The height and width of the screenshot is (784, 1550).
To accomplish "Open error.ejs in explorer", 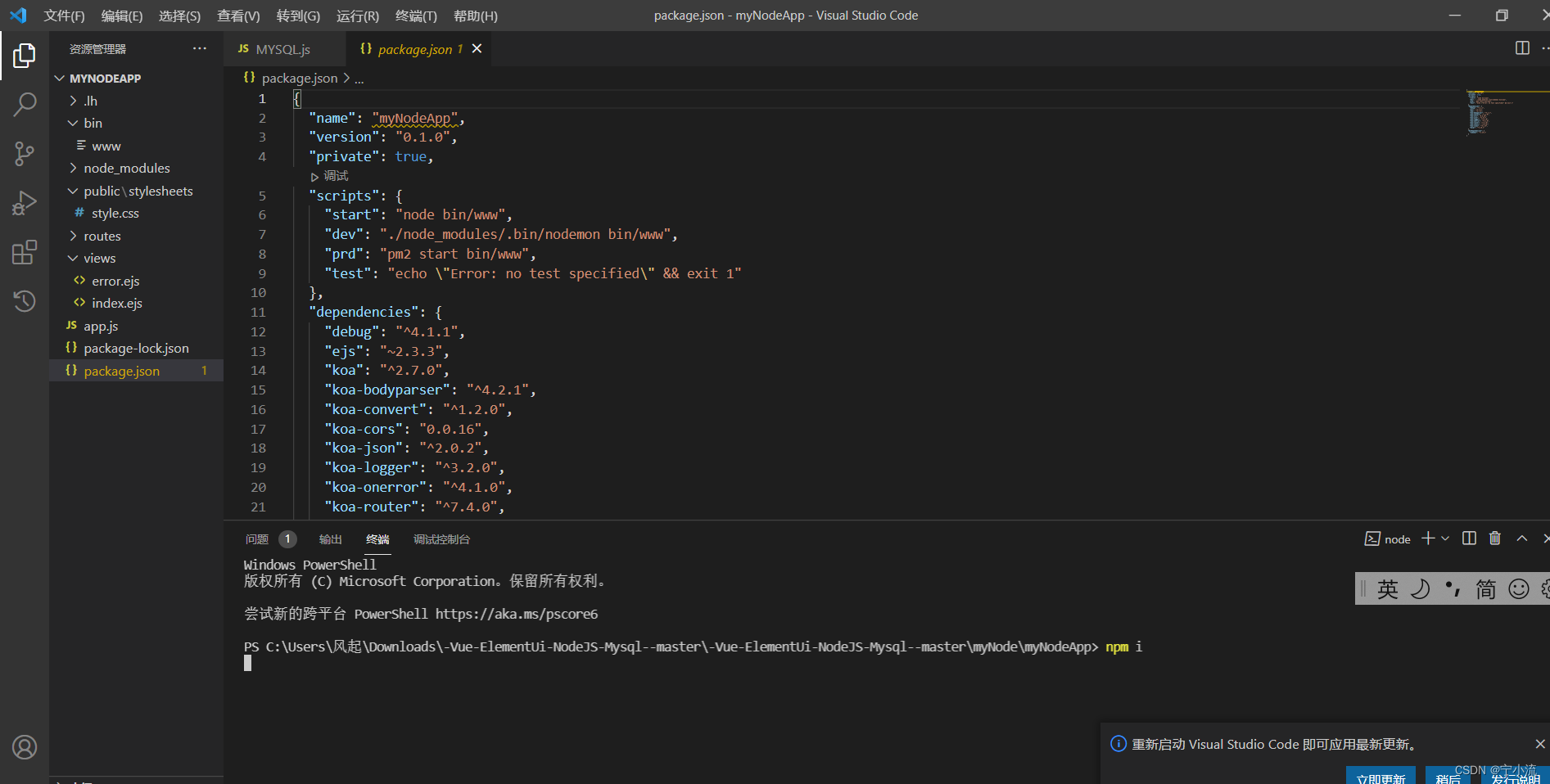I will point(115,281).
